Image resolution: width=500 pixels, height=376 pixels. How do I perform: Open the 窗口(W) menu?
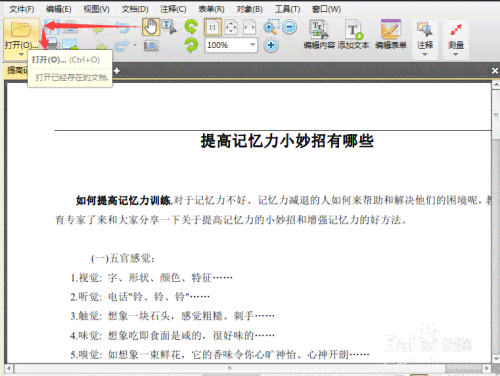click(326, 9)
